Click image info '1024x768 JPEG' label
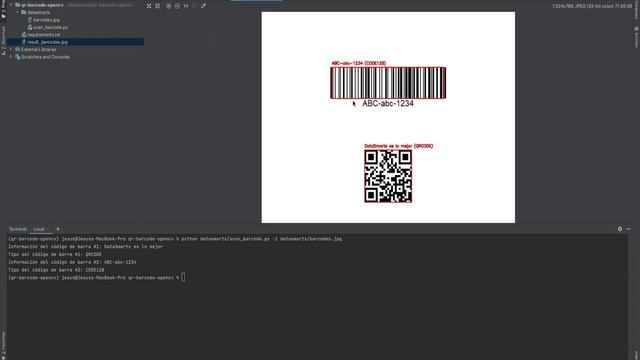Screen dimensions: 640x360 (x=592, y=6)
